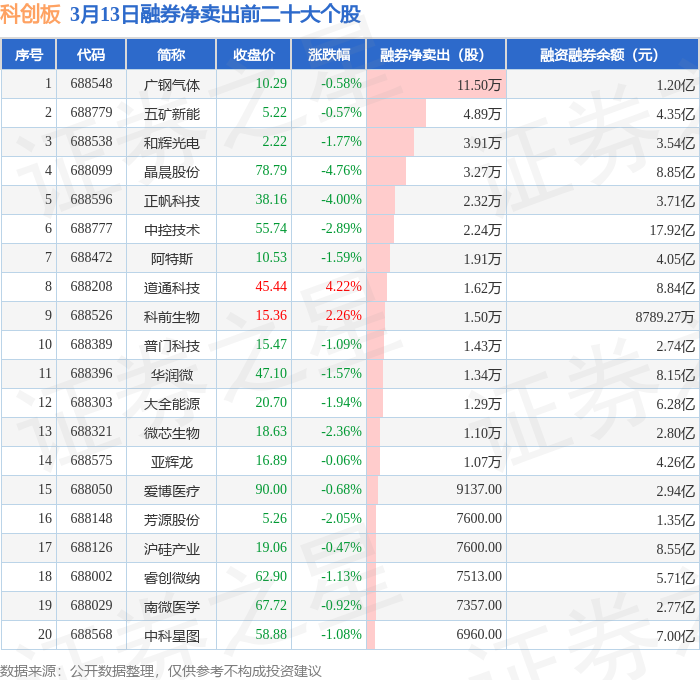Select stock code 688777

point(91,229)
